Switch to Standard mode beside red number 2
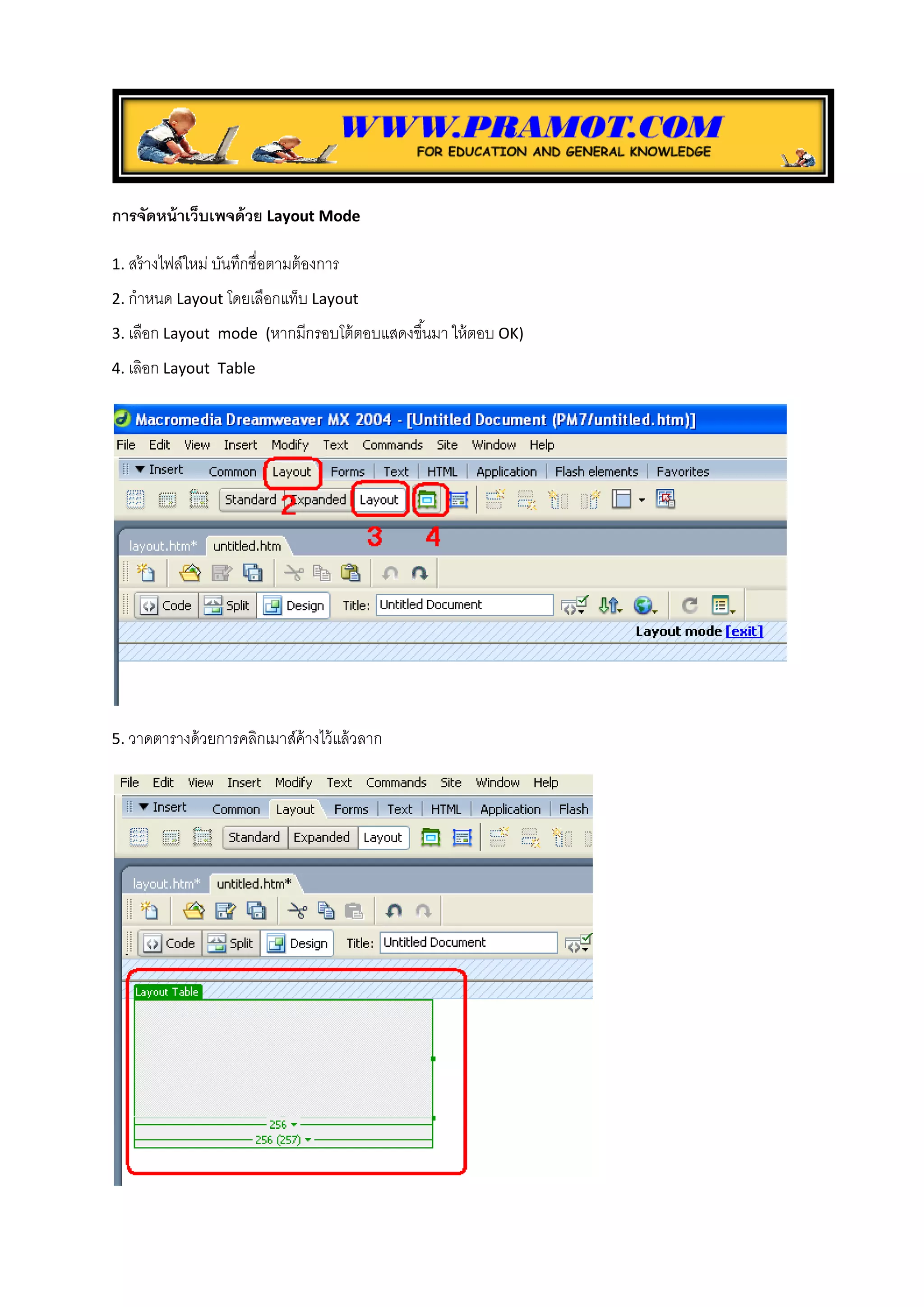Image resolution: width=924 pixels, height=1307 pixels. [250, 500]
